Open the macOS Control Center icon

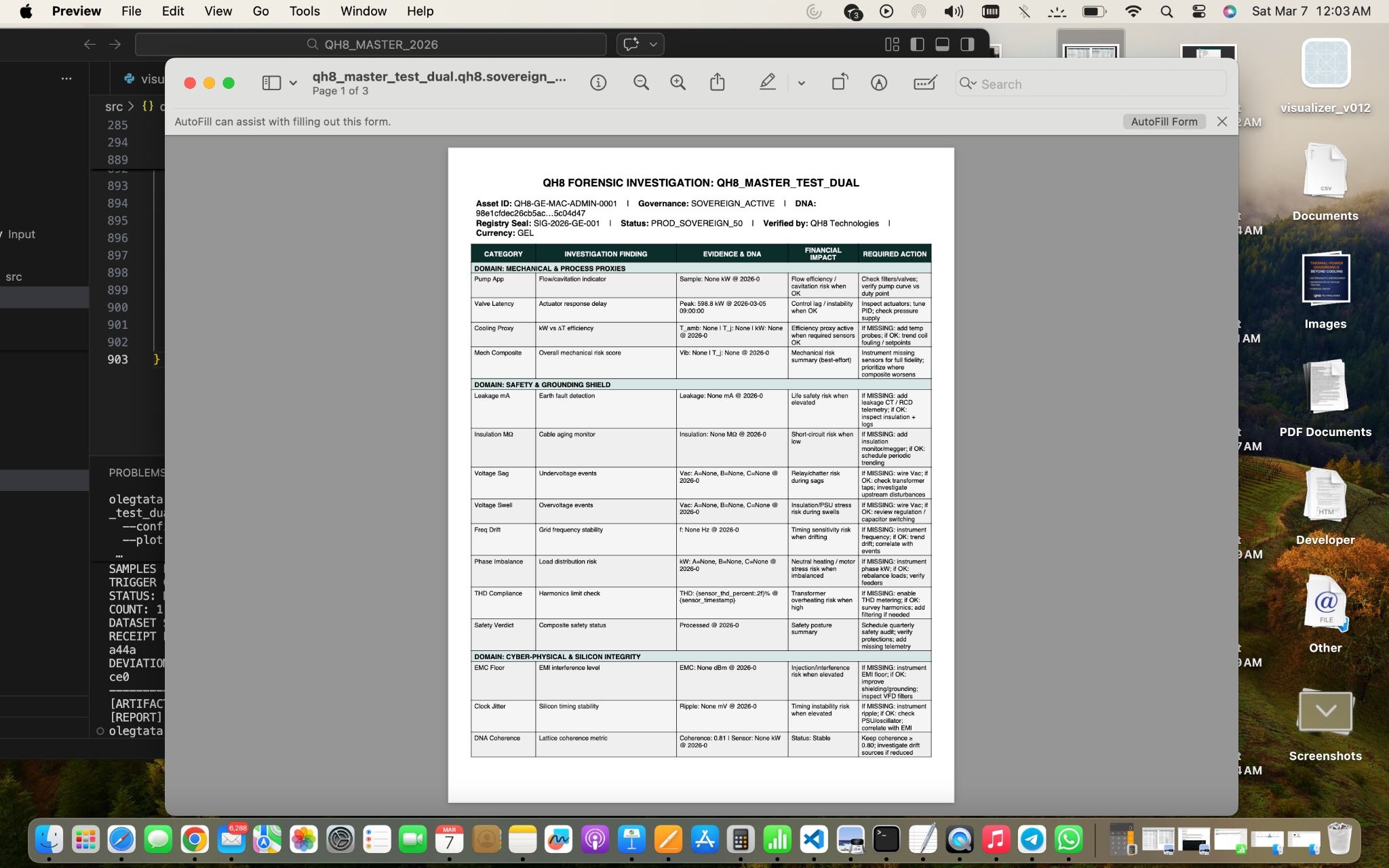tap(1198, 11)
